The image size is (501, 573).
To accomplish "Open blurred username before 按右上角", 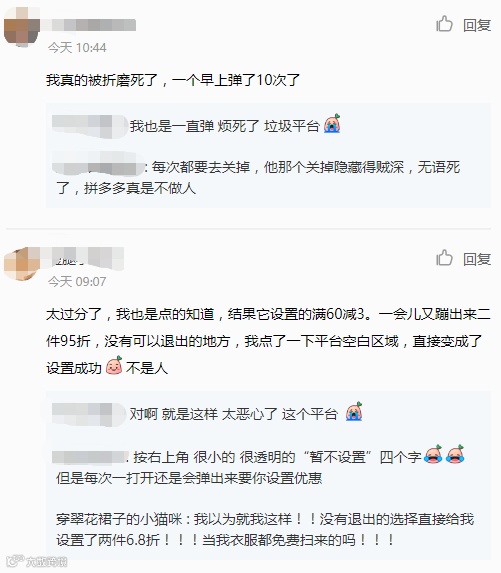I will tap(89, 457).
